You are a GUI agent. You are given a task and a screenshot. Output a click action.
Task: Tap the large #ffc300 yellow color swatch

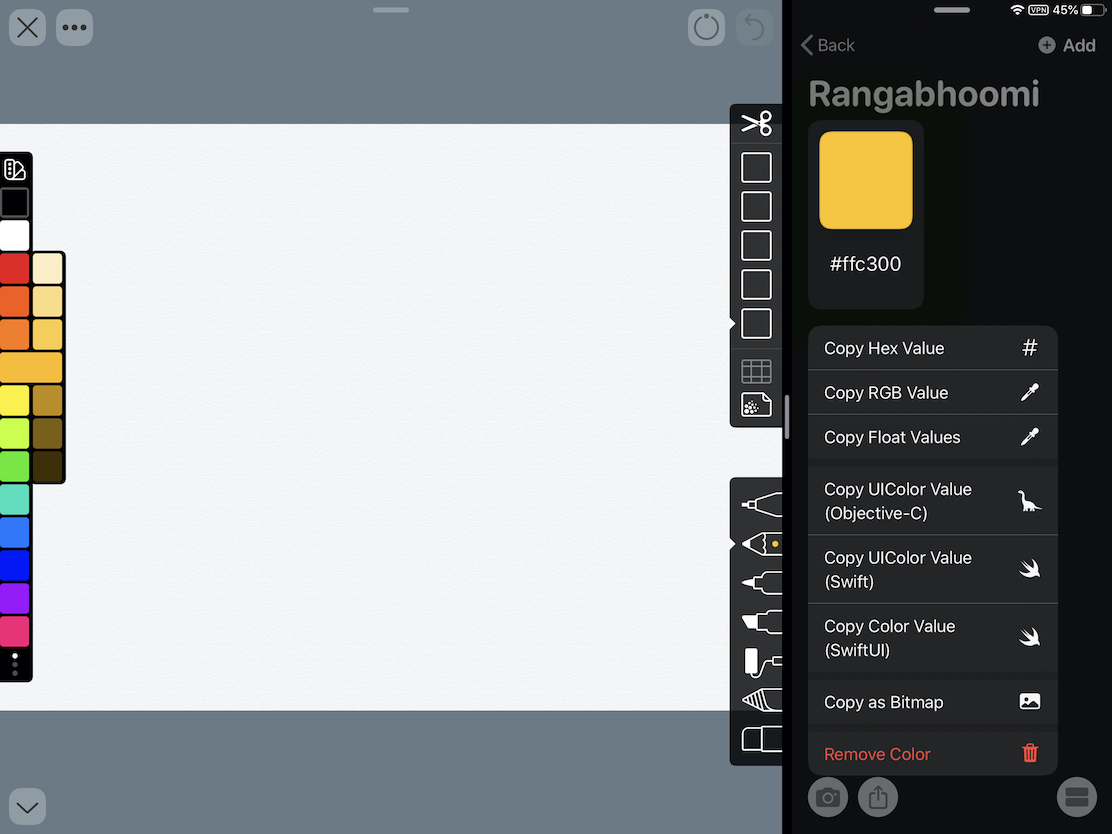pos(866,180)
